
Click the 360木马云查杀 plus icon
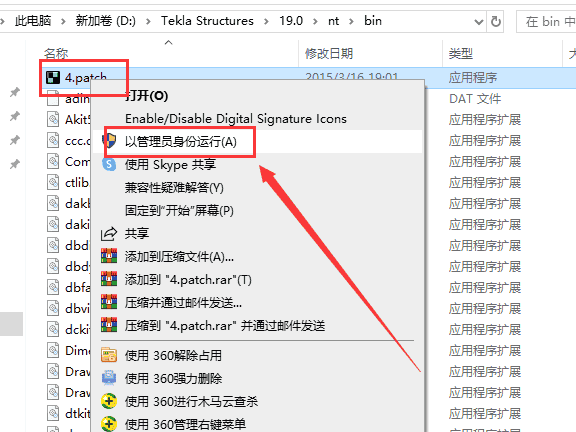[109, 401]
